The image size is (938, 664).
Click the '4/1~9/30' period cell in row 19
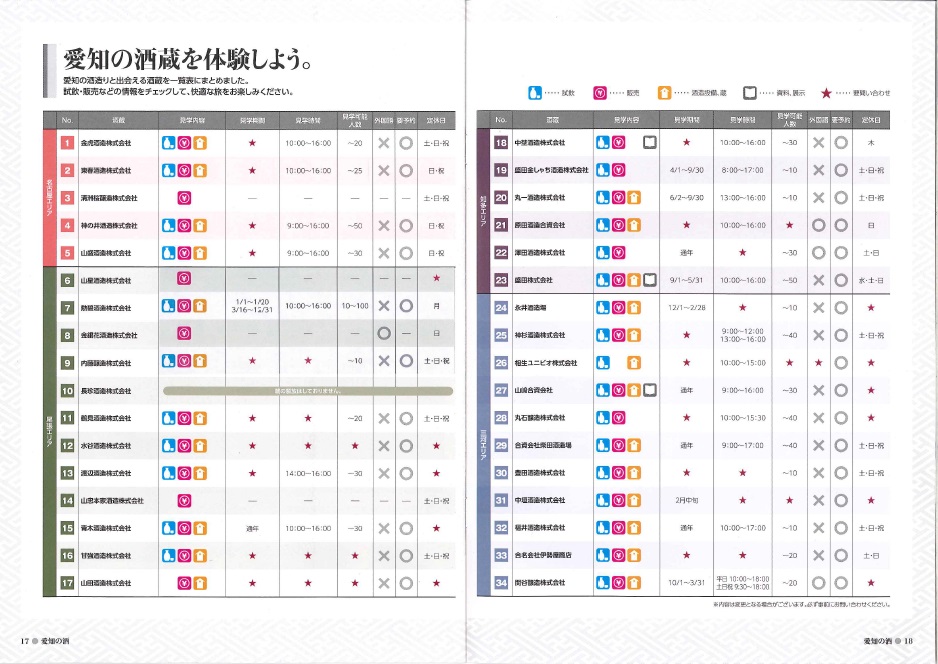(x=687, y=170)
